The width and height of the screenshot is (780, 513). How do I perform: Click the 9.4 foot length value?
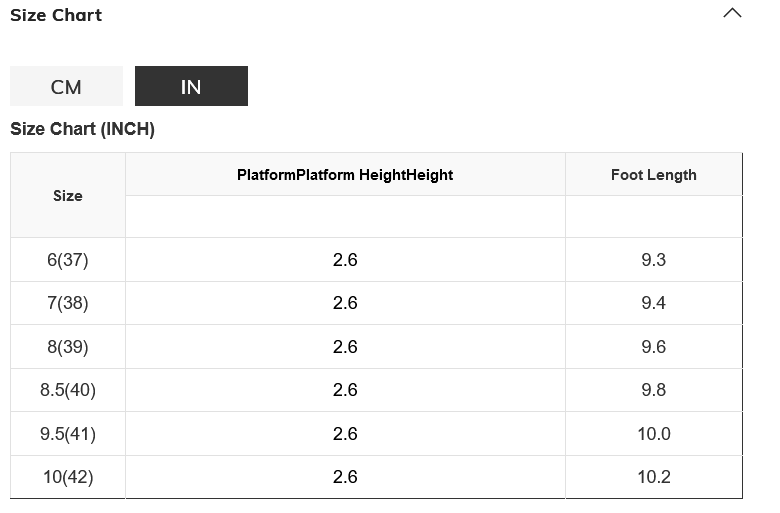click(x=653, y=303)
